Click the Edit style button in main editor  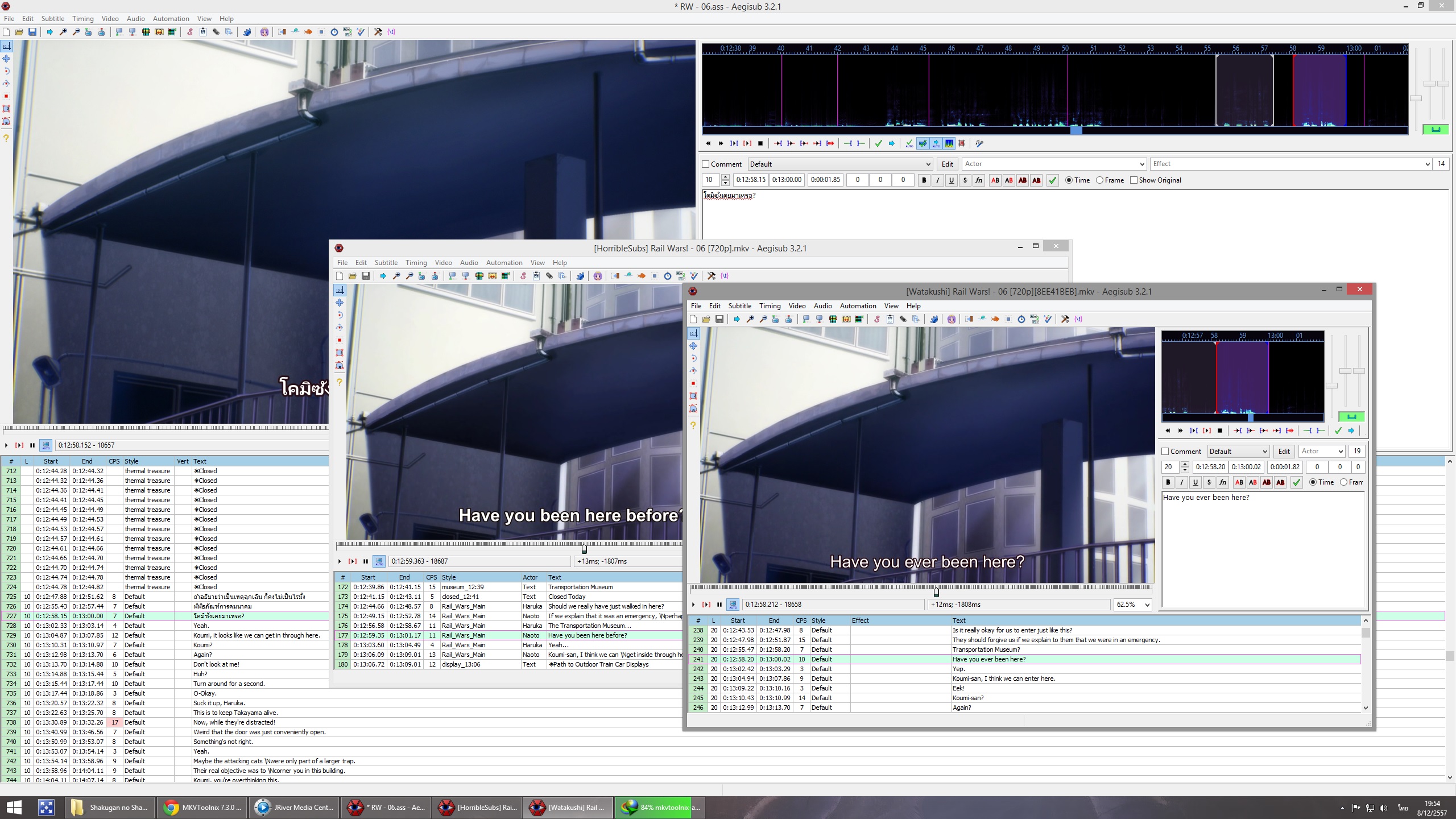coord(947,164)
